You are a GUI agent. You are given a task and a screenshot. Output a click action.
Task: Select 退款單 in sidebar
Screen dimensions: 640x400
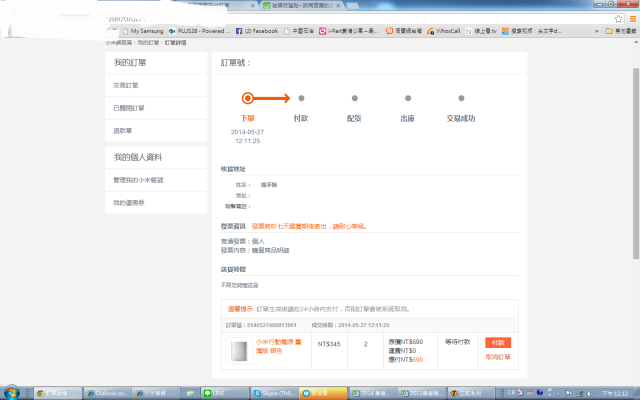(x=156, y=131)
